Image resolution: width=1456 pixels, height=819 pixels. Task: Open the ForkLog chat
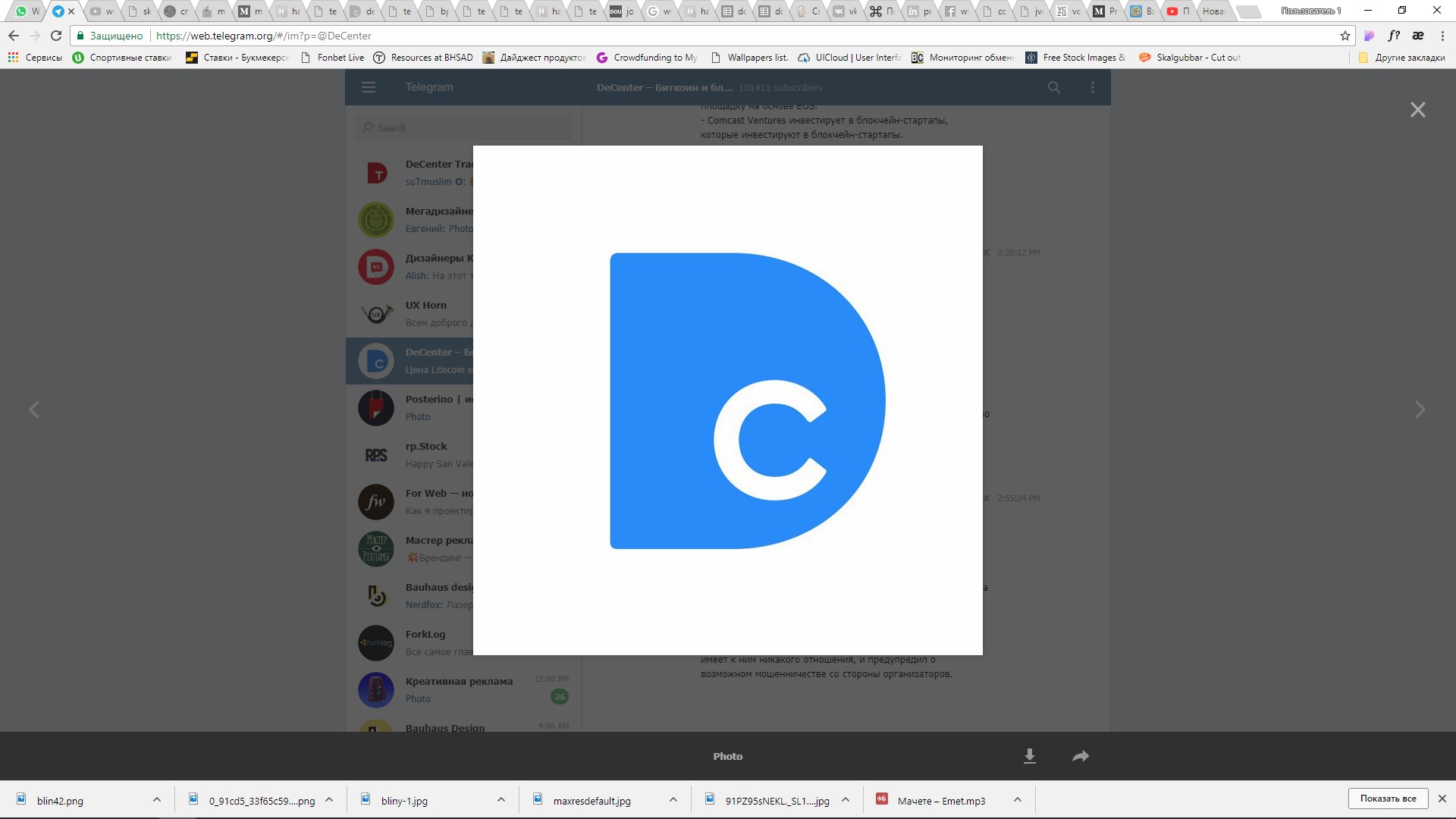409,643
